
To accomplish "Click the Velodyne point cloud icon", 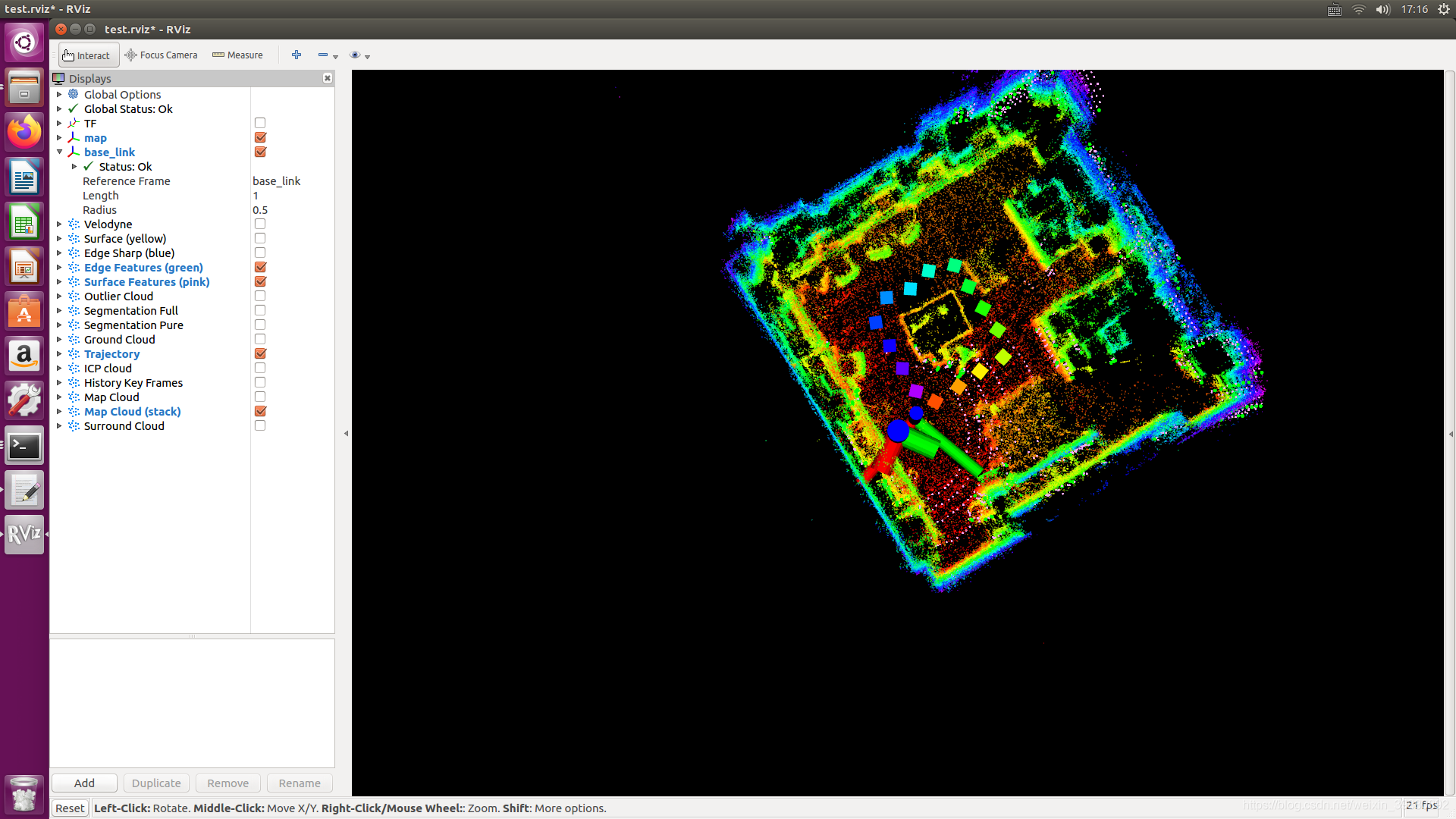I will [74, 224].
